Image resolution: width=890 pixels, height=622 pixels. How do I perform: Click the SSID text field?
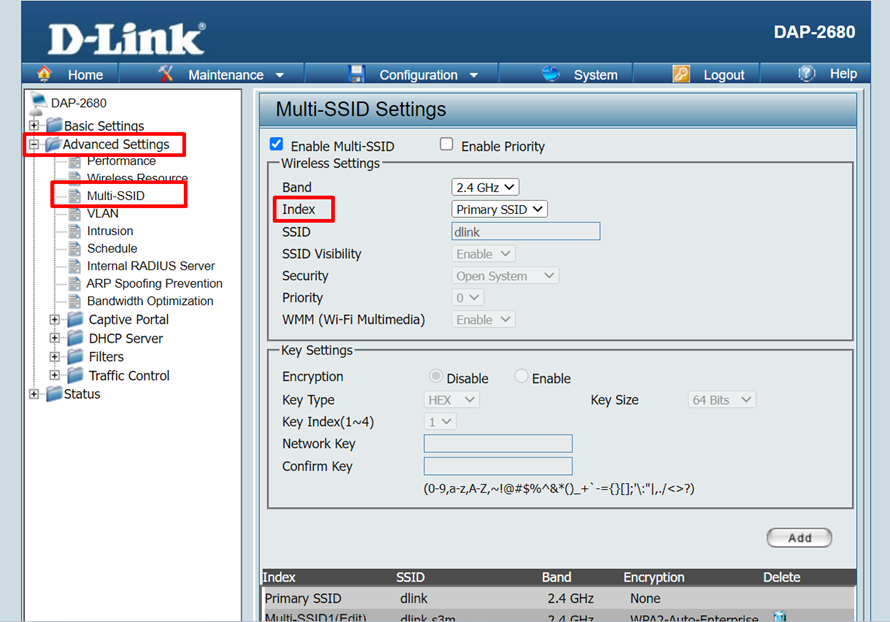tap(526, 232)
